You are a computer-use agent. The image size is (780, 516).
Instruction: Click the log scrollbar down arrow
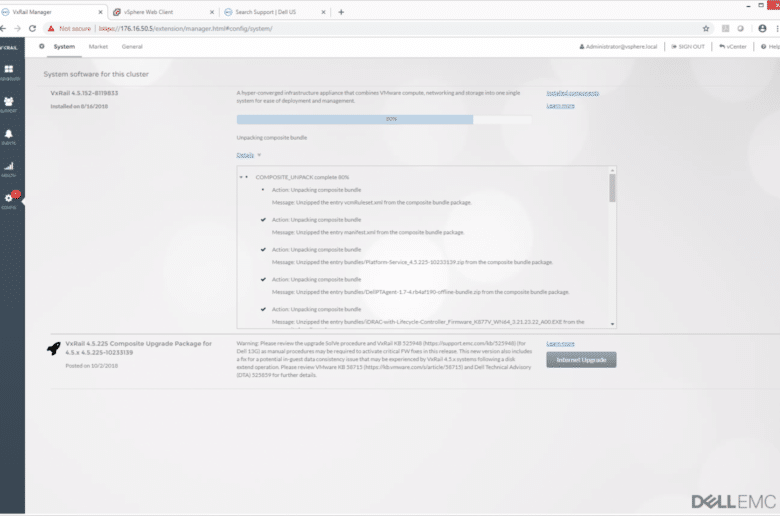[x=612, y=324]
